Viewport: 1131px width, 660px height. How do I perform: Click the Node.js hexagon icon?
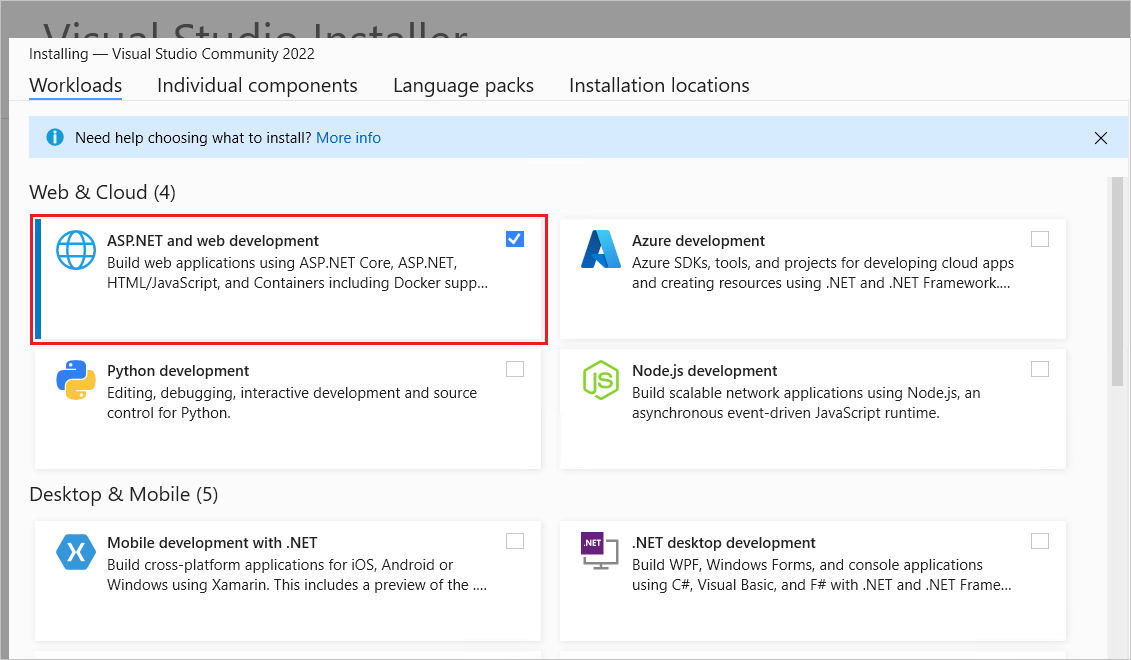coord(600,381)
